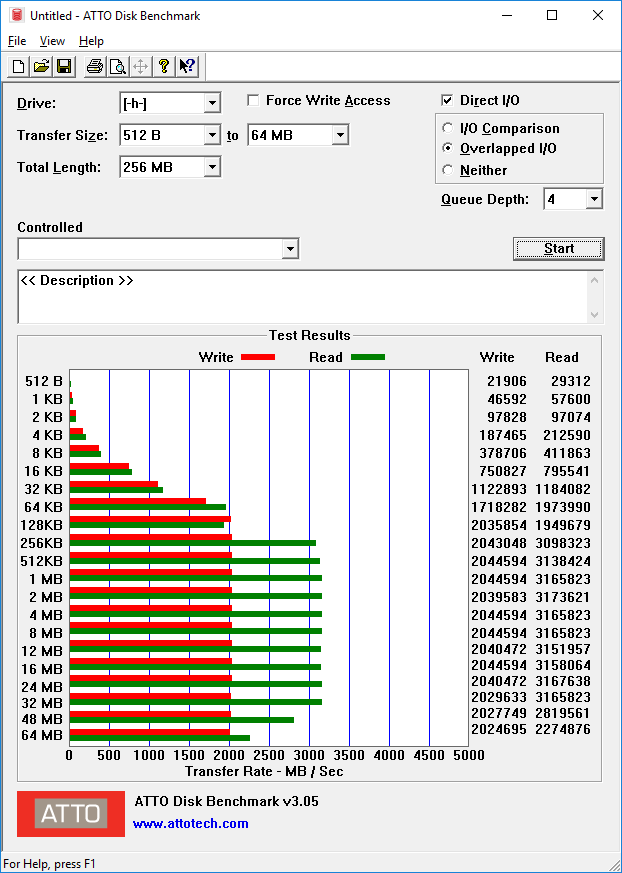Screen dimensions: 622x873
Task: Click the move crosshair toolbar icon
Action: 140,67
